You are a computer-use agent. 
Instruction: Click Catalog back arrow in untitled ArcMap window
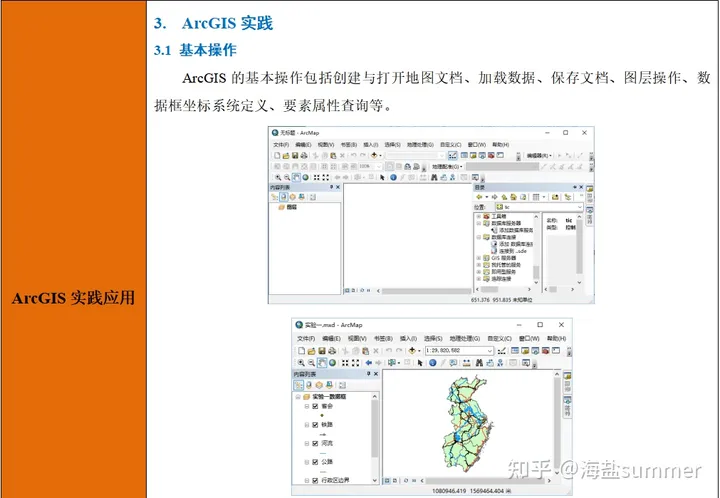point(479,197)
